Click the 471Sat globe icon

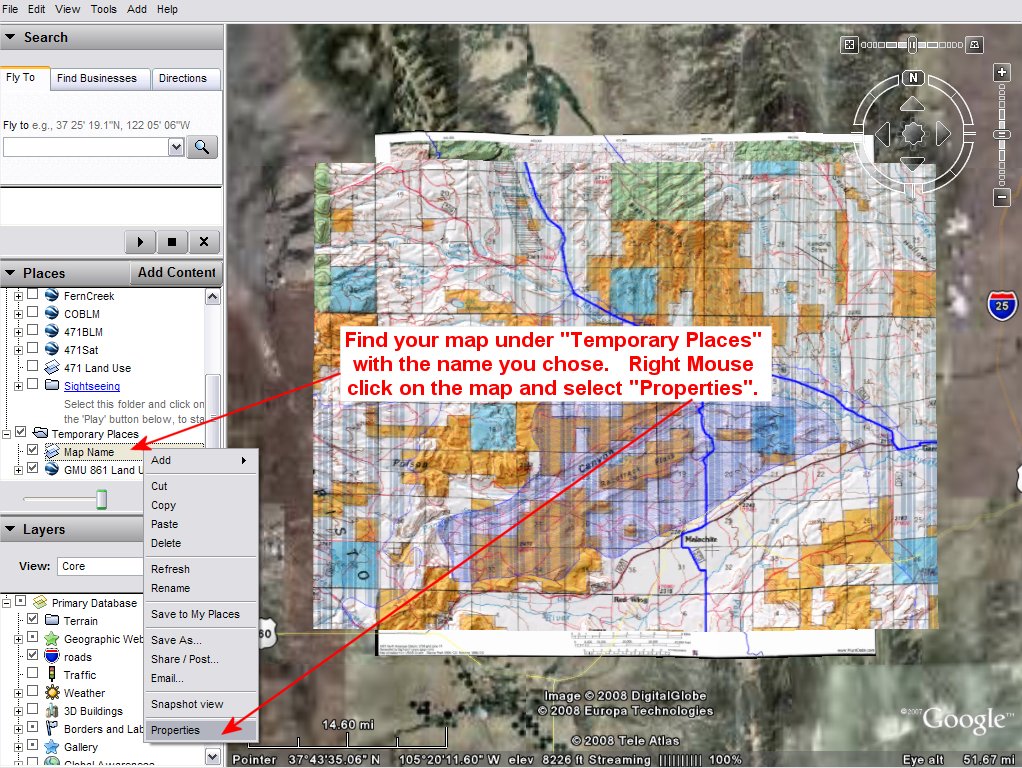click(x=52, y=349)
